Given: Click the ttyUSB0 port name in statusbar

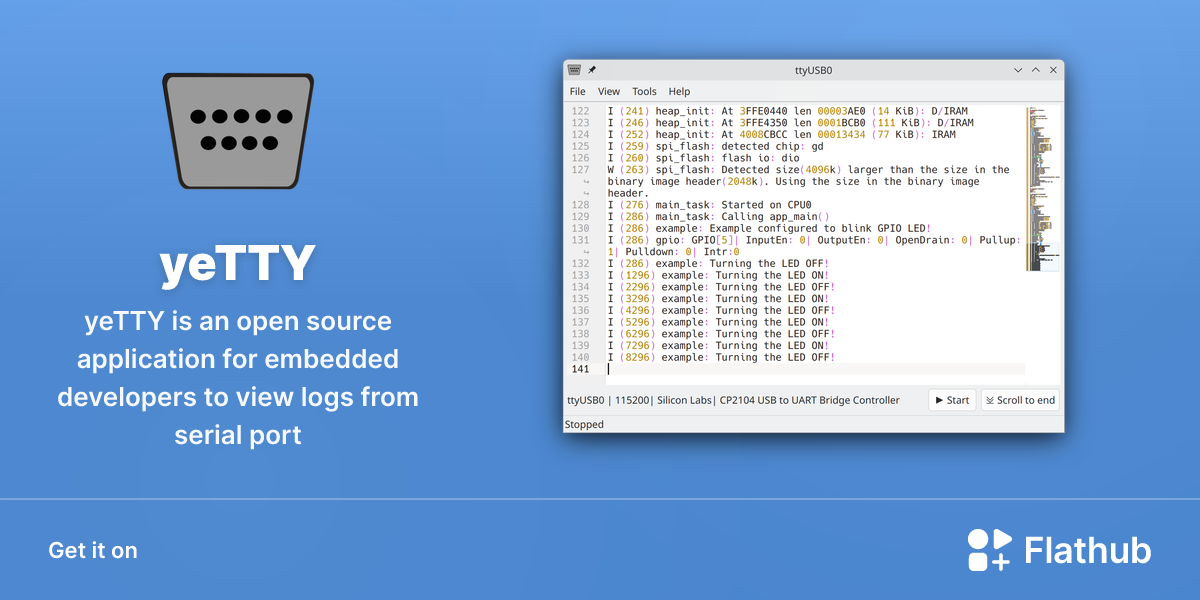Looking at the screenshot, I should coord(586,400).
